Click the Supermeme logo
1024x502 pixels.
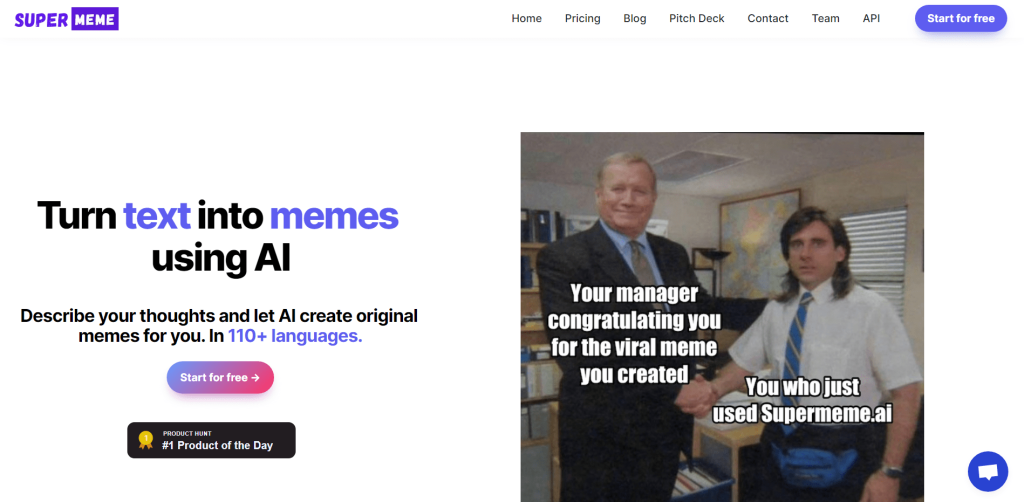coord(67,19)
